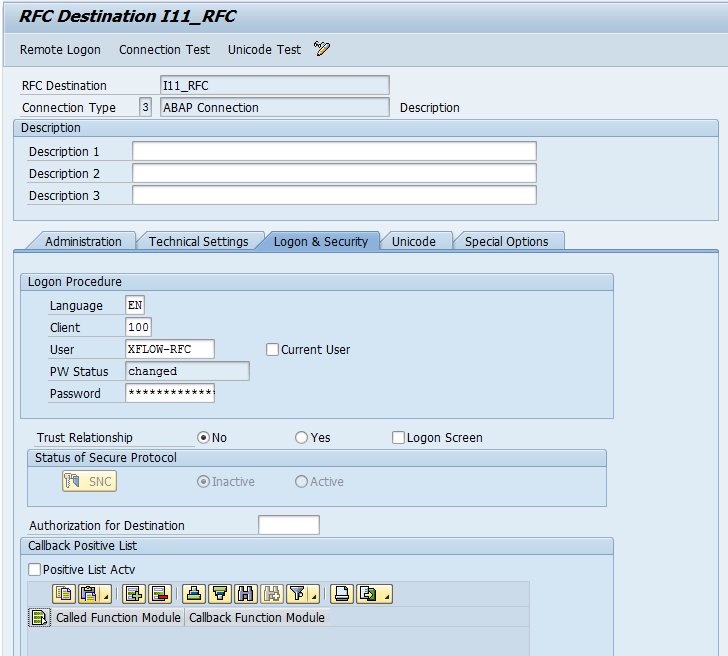Image resolution: width=728 pixels, height=656 pixels.
Task: Click the Find binoculars icon
Action: 246,594
